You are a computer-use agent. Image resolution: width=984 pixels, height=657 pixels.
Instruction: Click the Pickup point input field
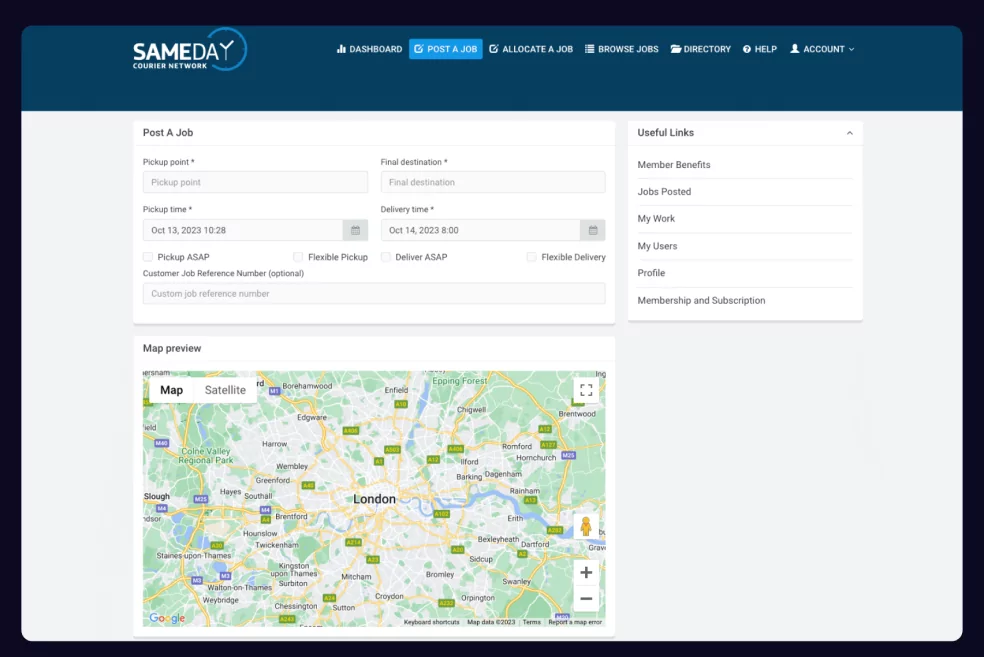pos(255,182)
